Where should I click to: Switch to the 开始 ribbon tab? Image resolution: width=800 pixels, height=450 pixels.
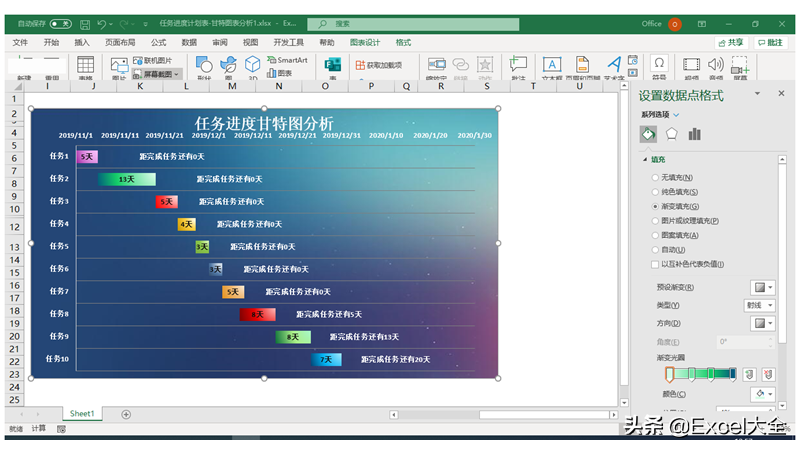51,42
